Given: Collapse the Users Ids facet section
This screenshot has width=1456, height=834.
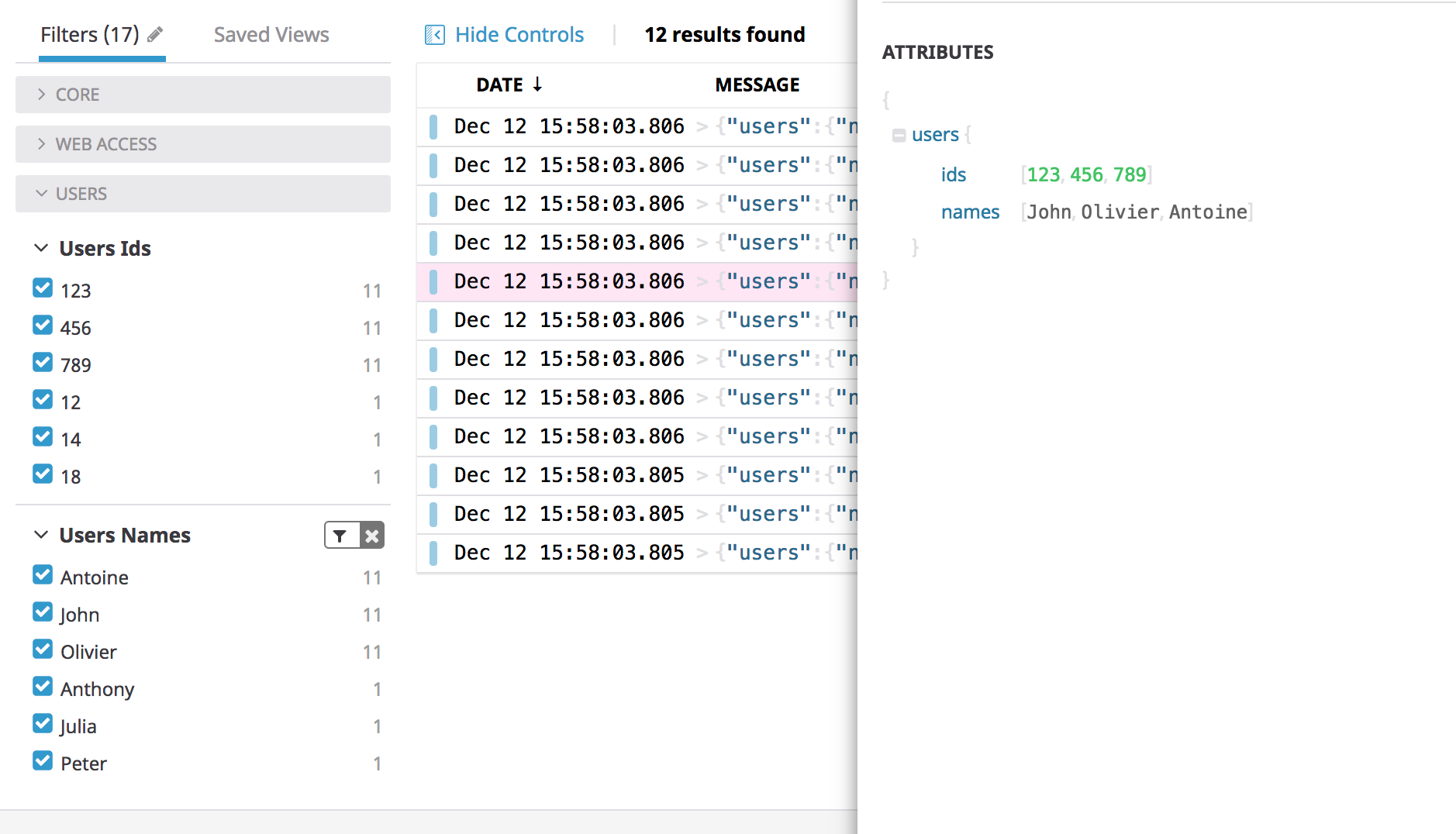Looking at the screenshot, I should pos(41,248).
